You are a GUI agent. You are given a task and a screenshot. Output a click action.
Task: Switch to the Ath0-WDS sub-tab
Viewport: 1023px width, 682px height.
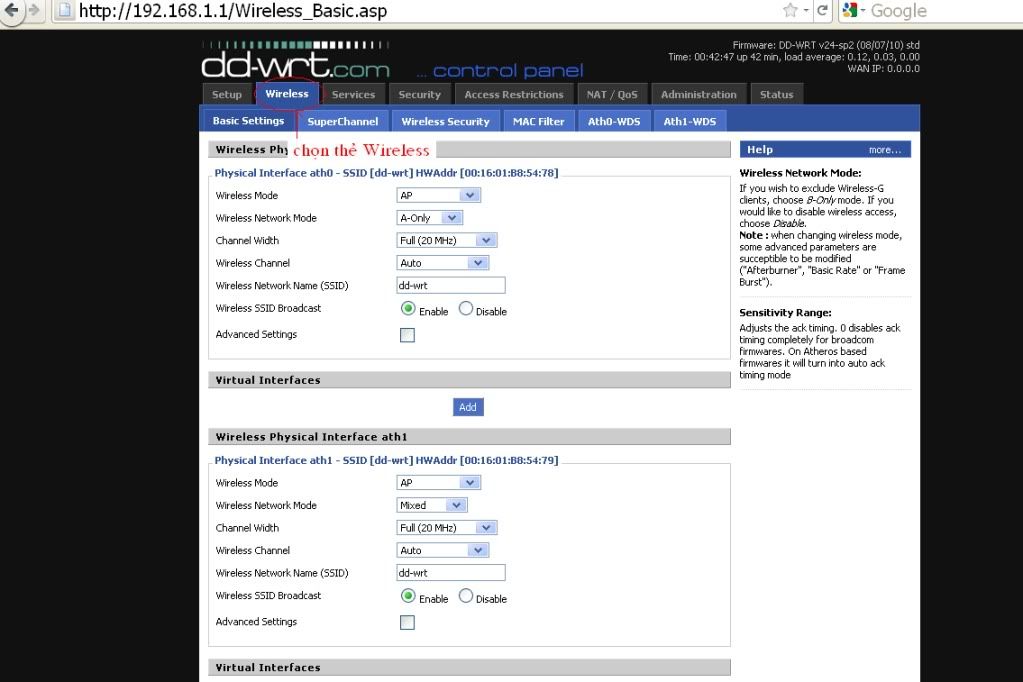(614, 121)
